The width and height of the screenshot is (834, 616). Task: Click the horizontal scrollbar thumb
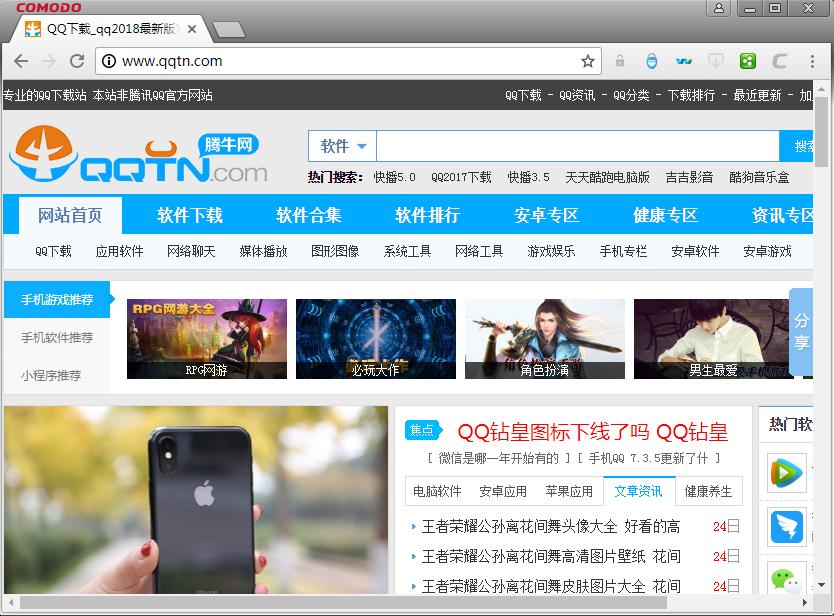point(343,602)
